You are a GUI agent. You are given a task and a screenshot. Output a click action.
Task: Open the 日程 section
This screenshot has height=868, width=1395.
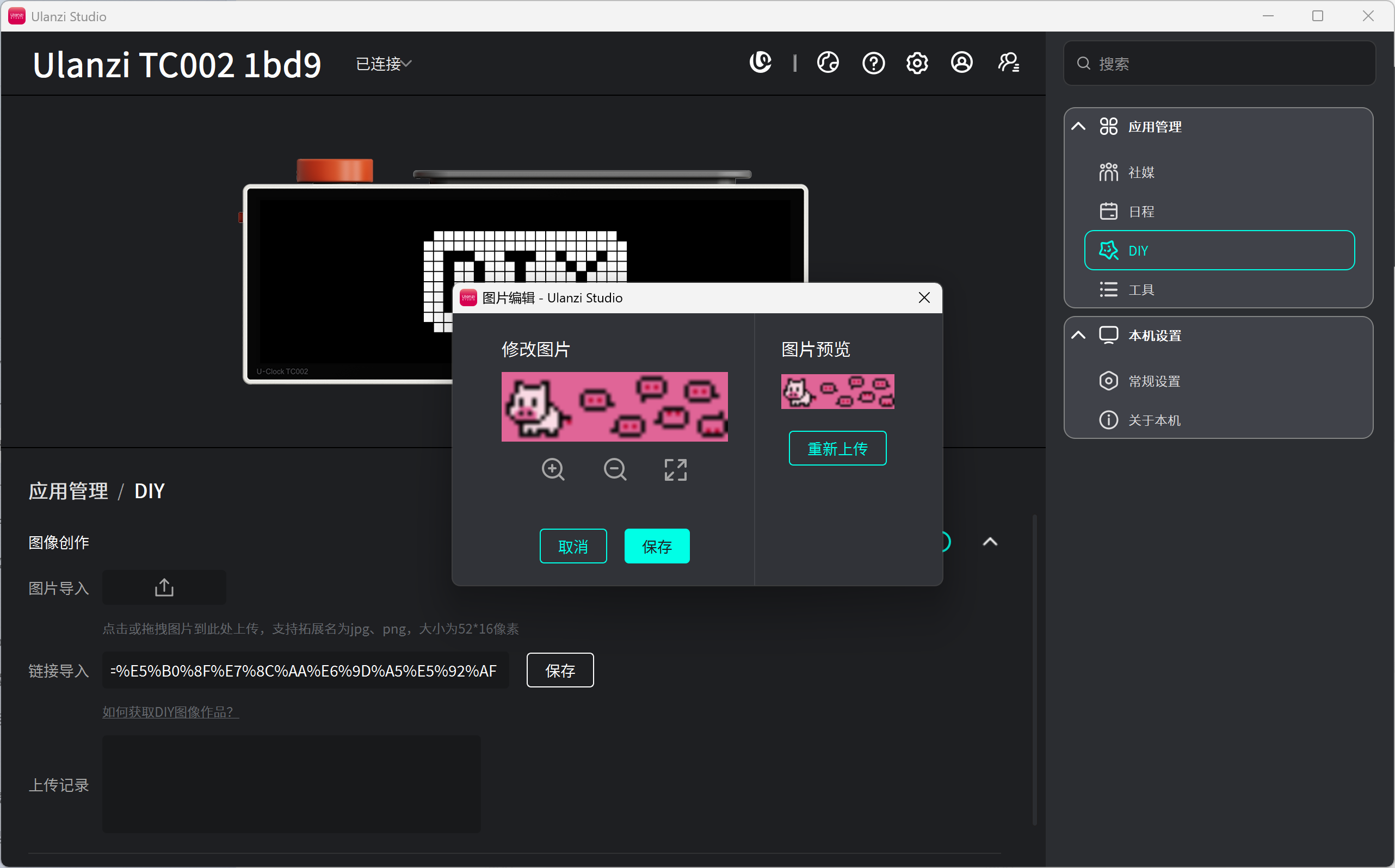(1219, 211)
